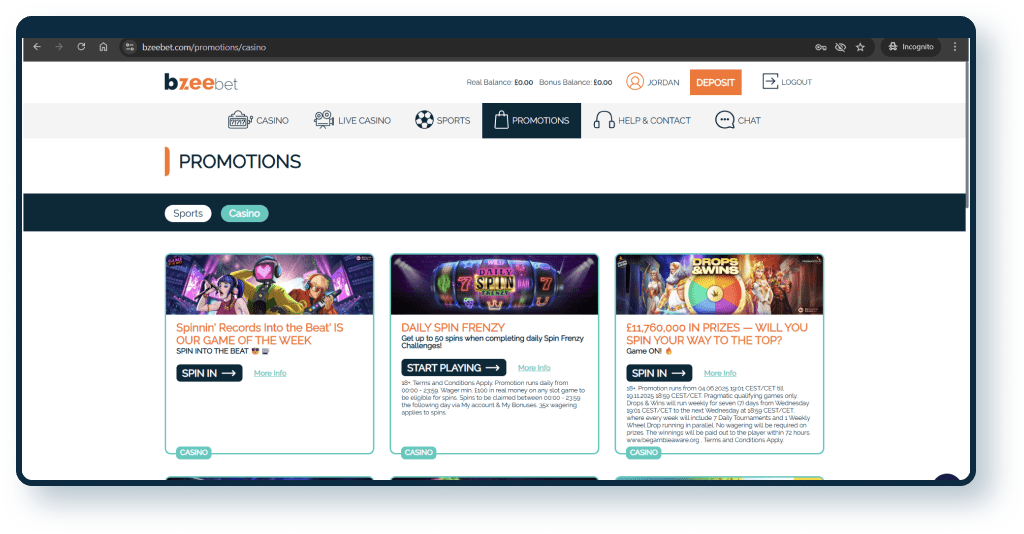
Task: Open Chat speech bubble icon
Action: point(724,120)
